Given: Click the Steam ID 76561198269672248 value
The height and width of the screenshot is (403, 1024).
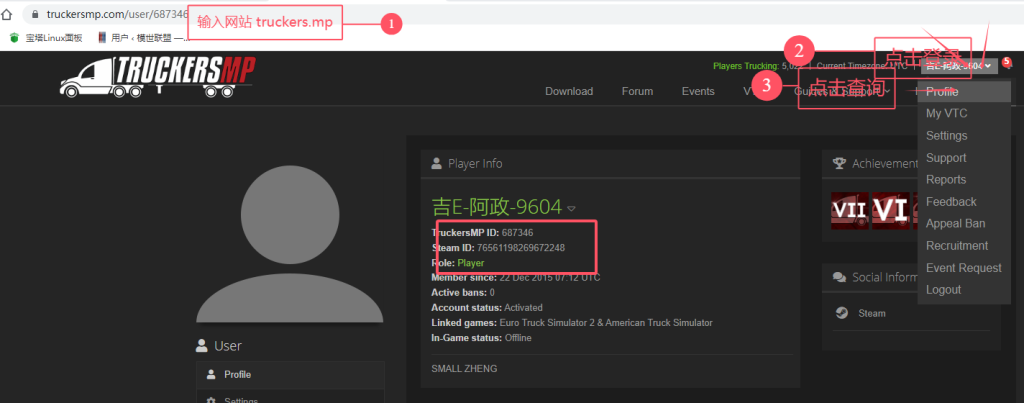Looking at the screenshot, I should click(521, 248).
